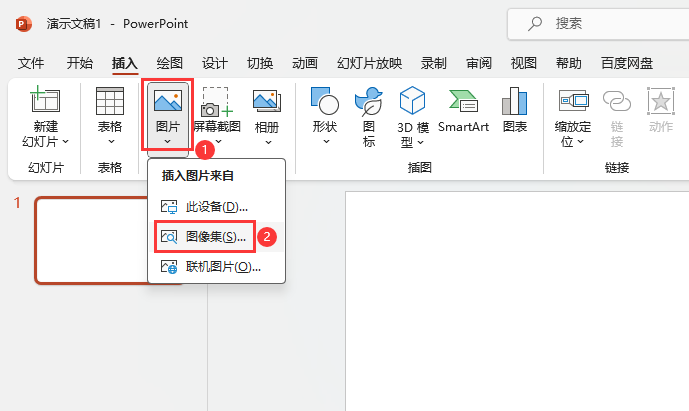This screenshot has height=411, width=689.
Task: Expand the 图片 dropdown arrow
Action: 167,142
